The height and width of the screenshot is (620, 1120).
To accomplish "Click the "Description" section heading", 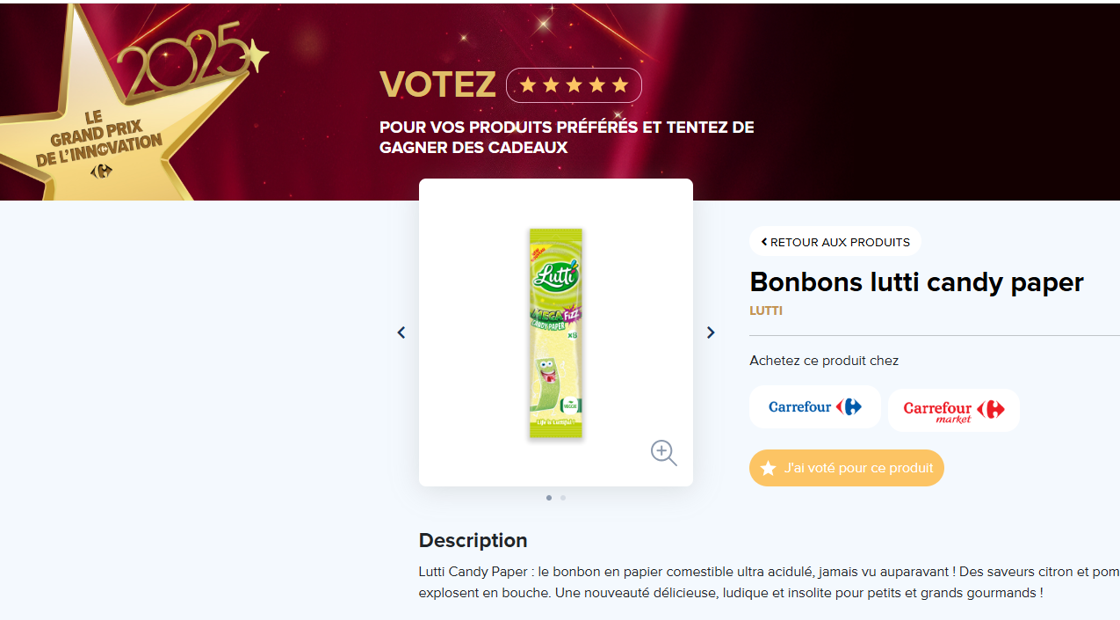I will pyautogui.click(x=473, y=540).
